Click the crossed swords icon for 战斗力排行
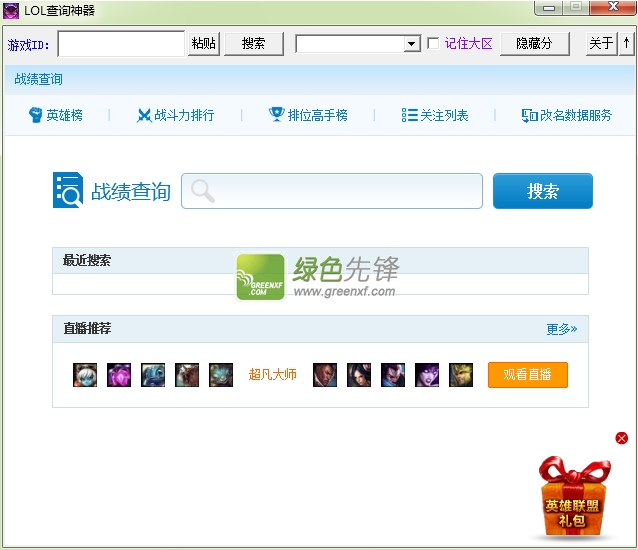The width and height of the screenshot is (638, 550). point(143,116)
